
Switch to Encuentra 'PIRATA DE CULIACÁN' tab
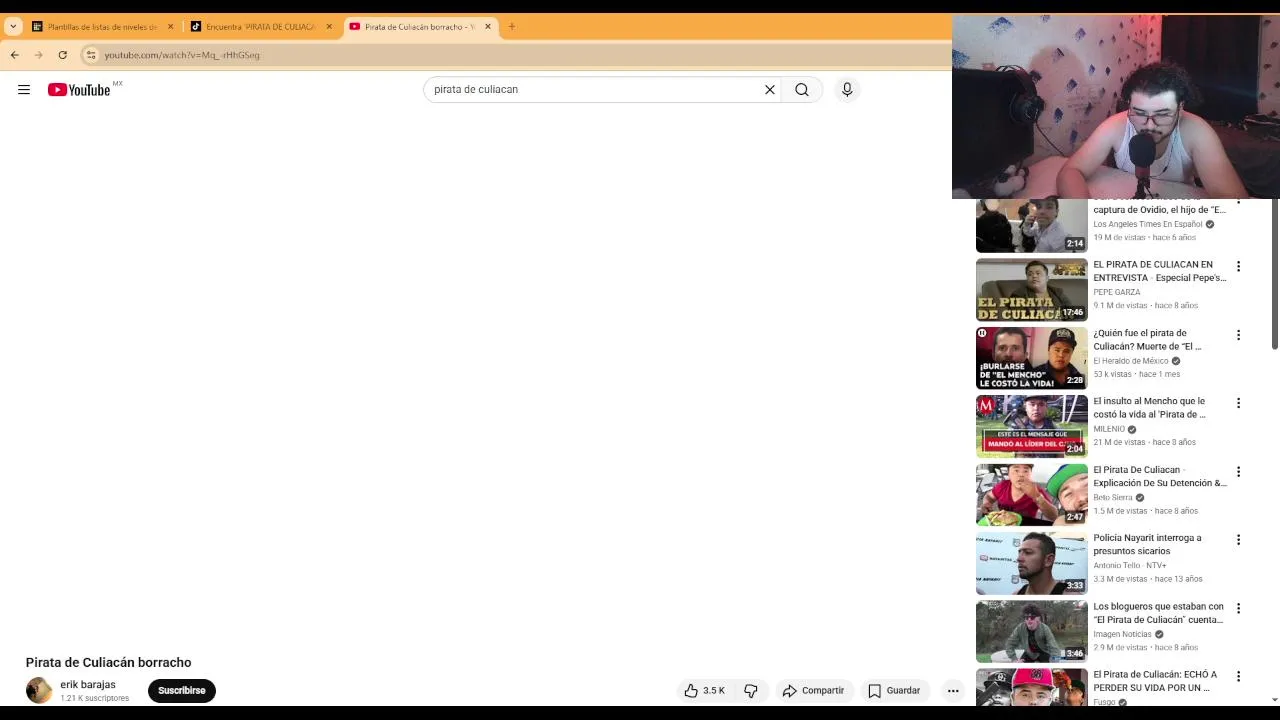[260, 27]
